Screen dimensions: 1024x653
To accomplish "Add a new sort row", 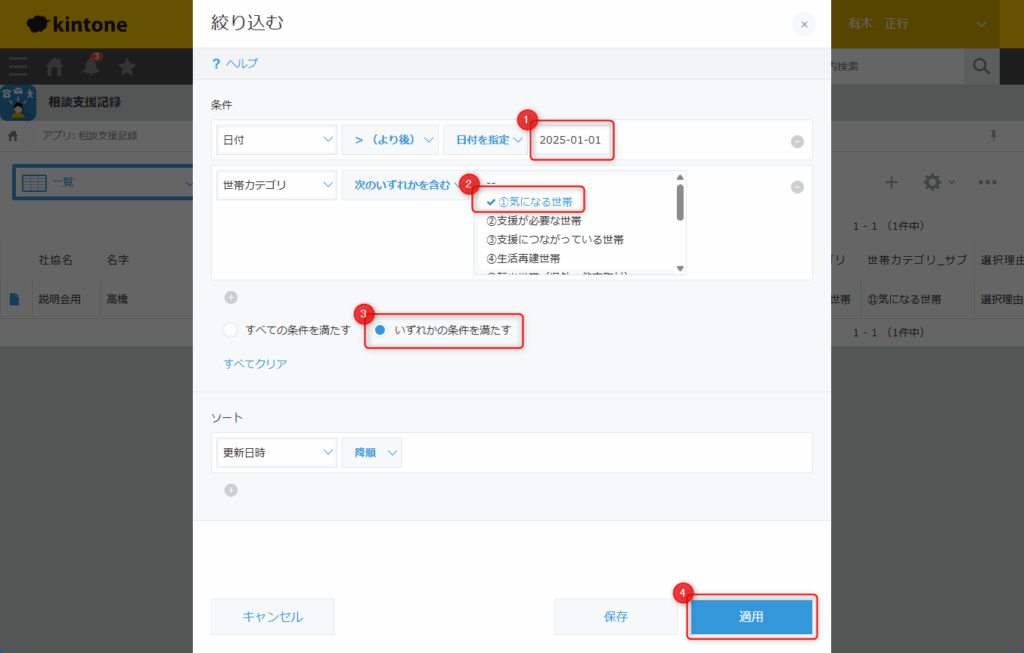I will (x=231, y=490).
